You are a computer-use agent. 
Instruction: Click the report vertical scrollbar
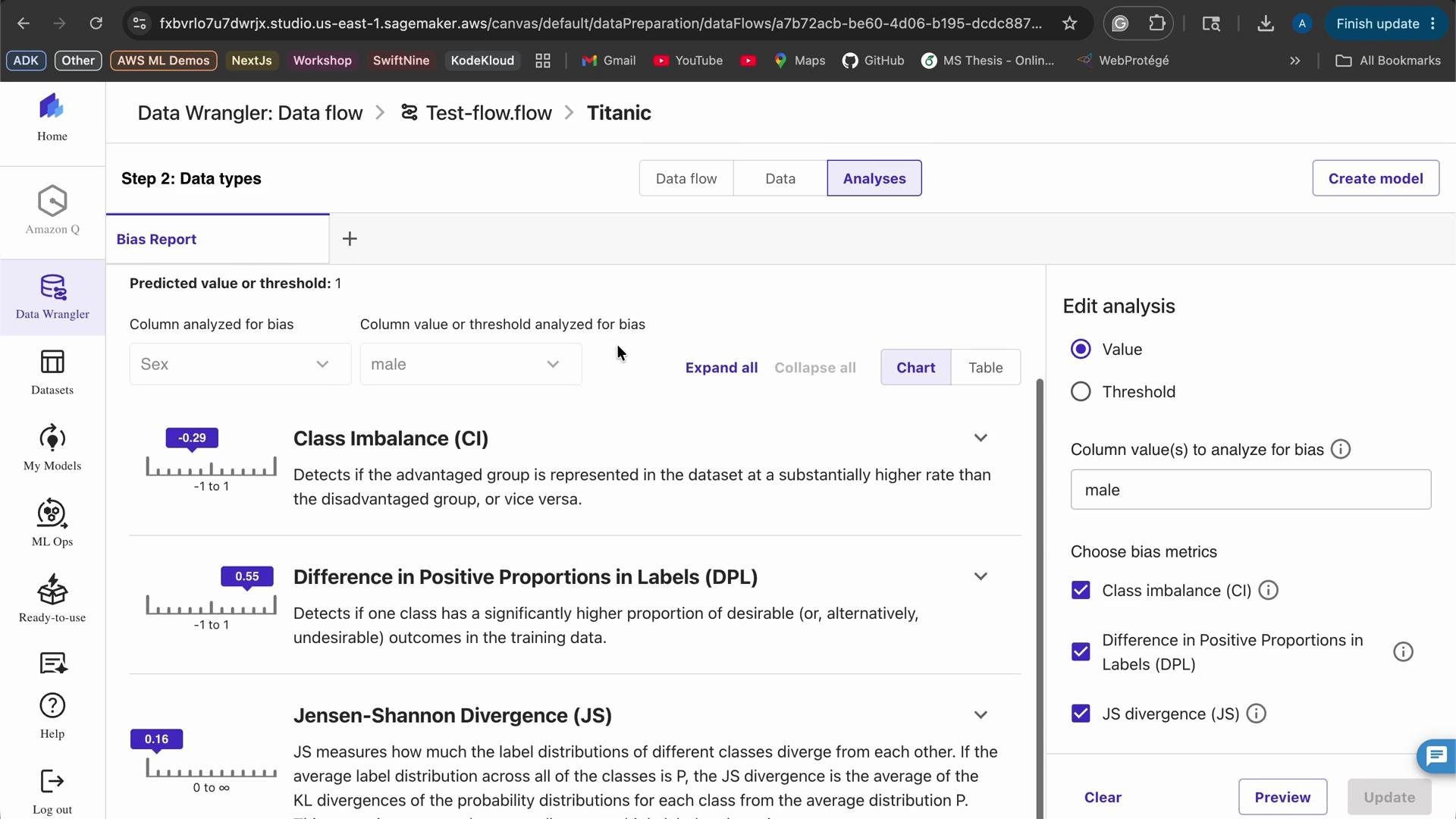tap(1040, 599)
